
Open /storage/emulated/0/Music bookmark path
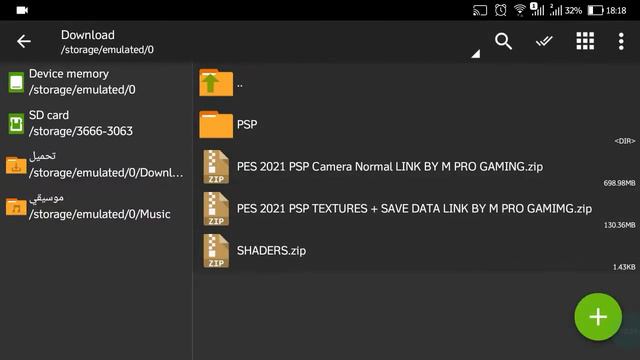(x=100, y=214)
